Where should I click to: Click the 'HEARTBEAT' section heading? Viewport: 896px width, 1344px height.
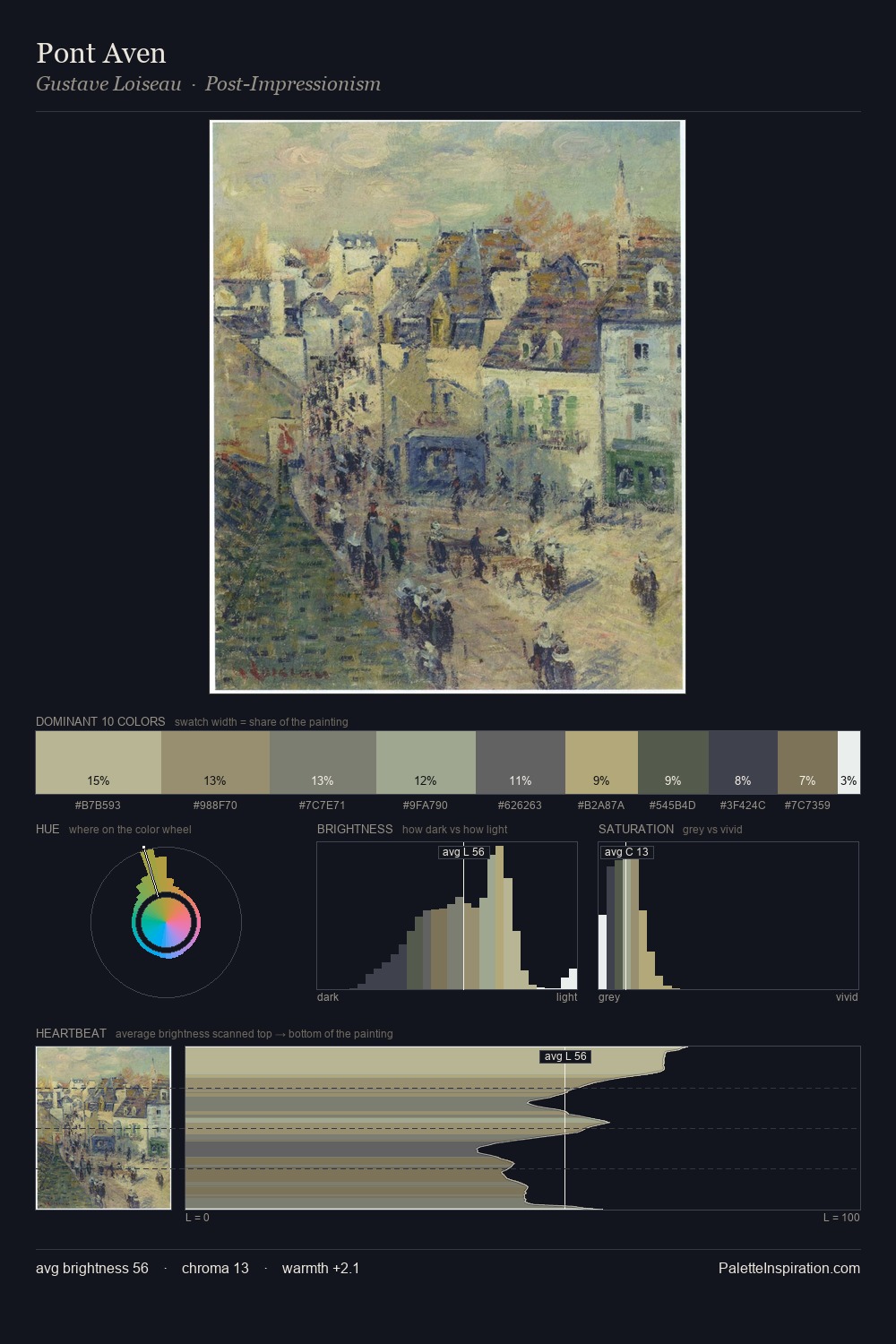(71, 1033)
